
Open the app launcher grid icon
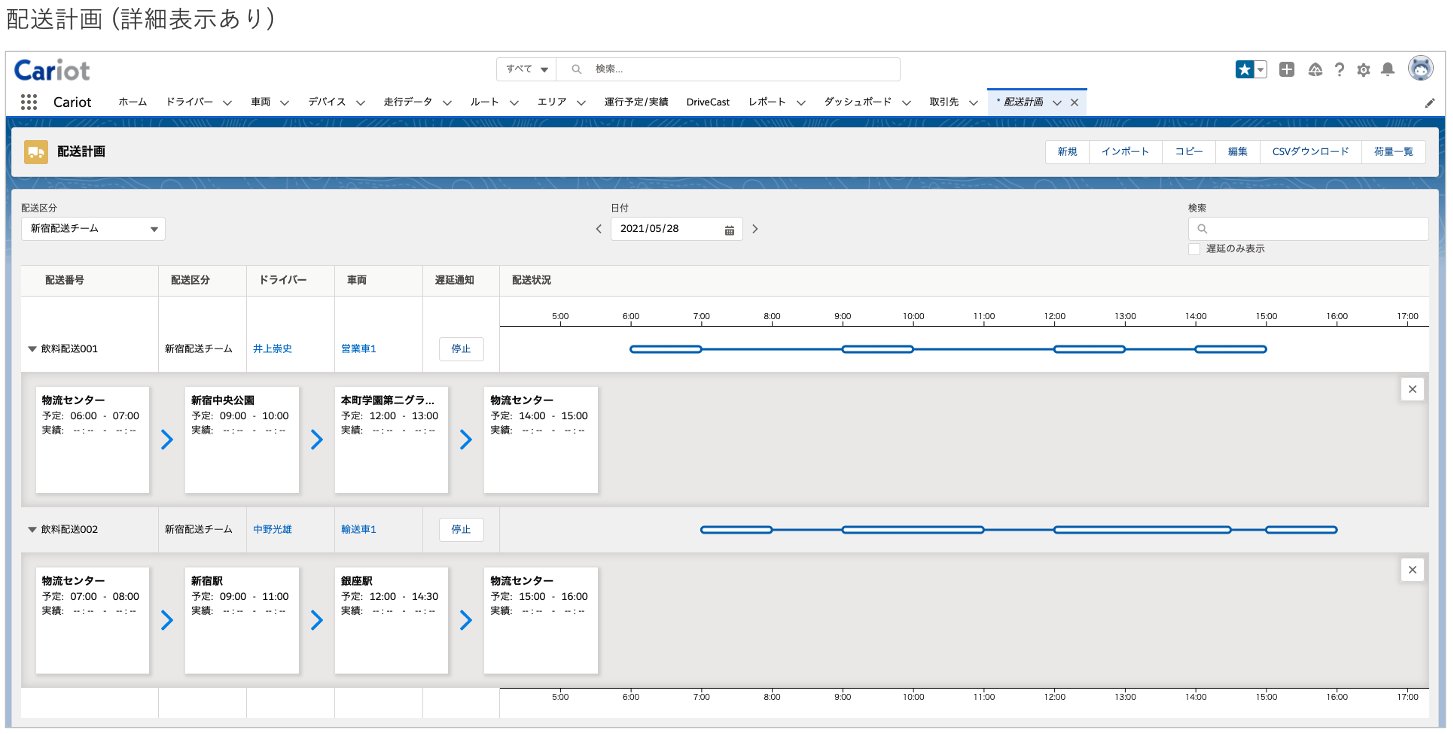[x=29, y=102]
